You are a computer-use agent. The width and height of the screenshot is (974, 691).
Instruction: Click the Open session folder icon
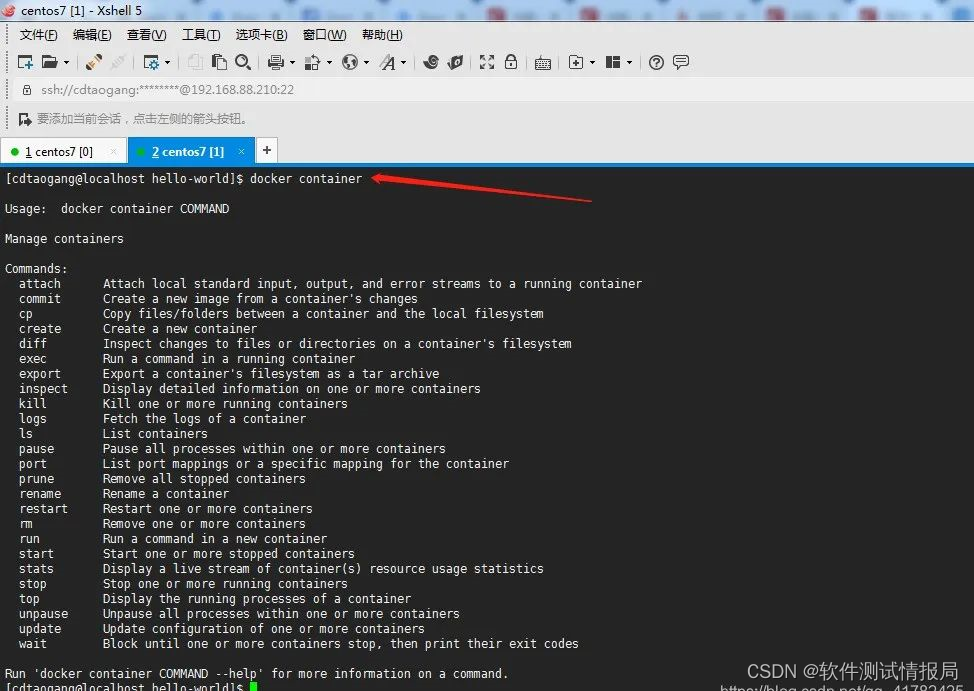pyautogui.click(x=50, y=62)
